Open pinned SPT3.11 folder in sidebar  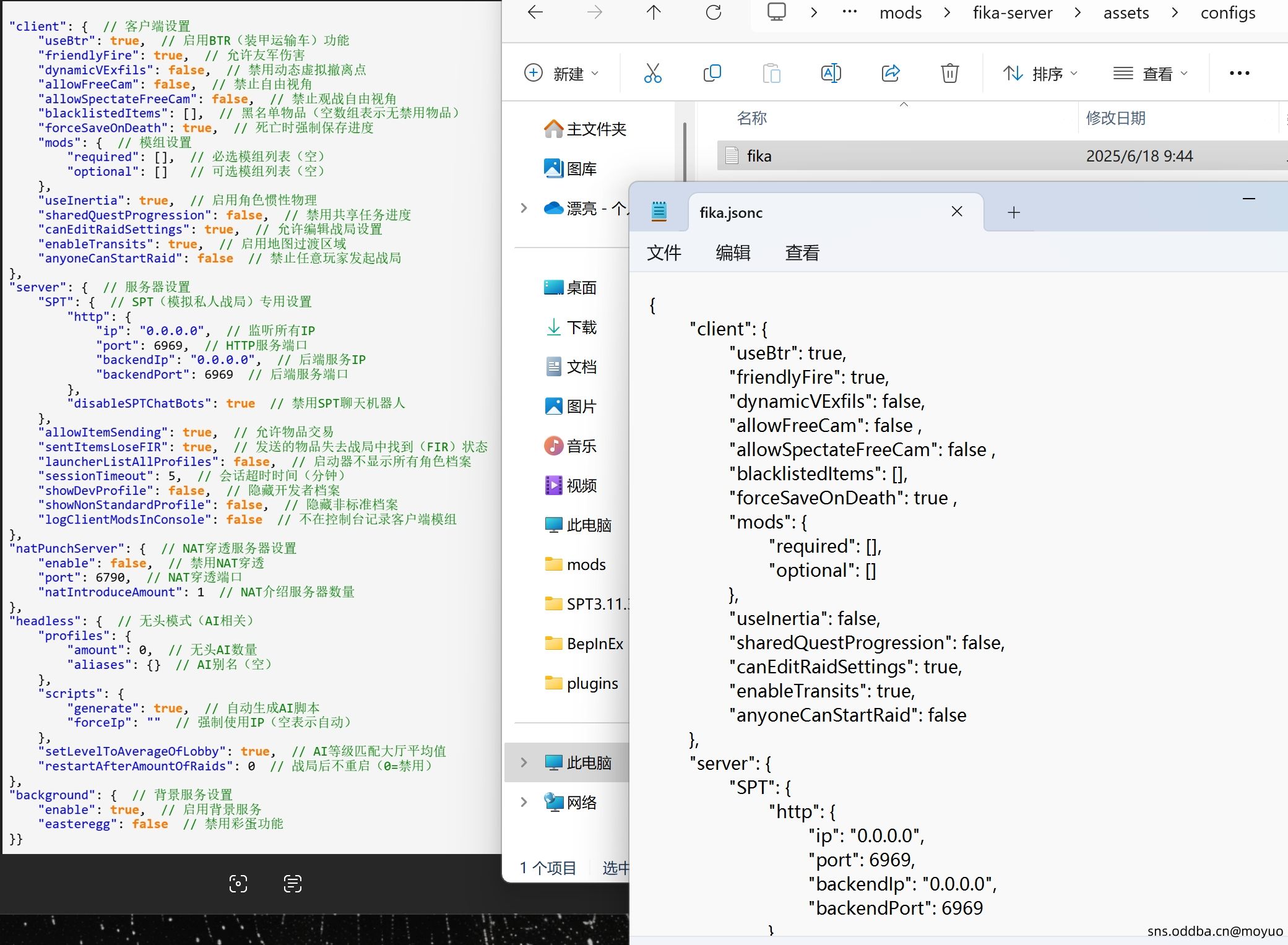pyautogui.click(x=586, y=604)
